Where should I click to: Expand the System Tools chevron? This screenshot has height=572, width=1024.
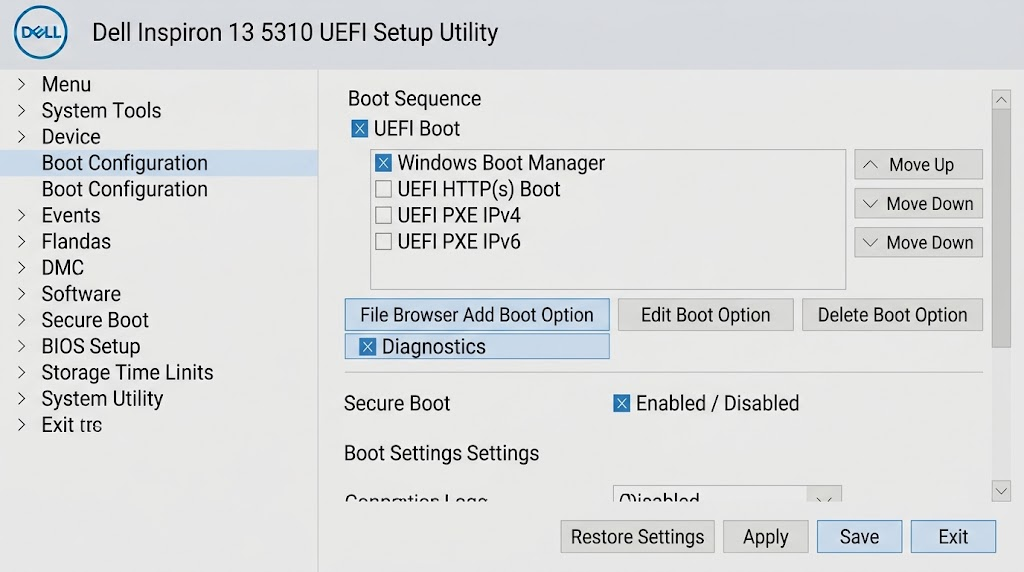[22, 110]
